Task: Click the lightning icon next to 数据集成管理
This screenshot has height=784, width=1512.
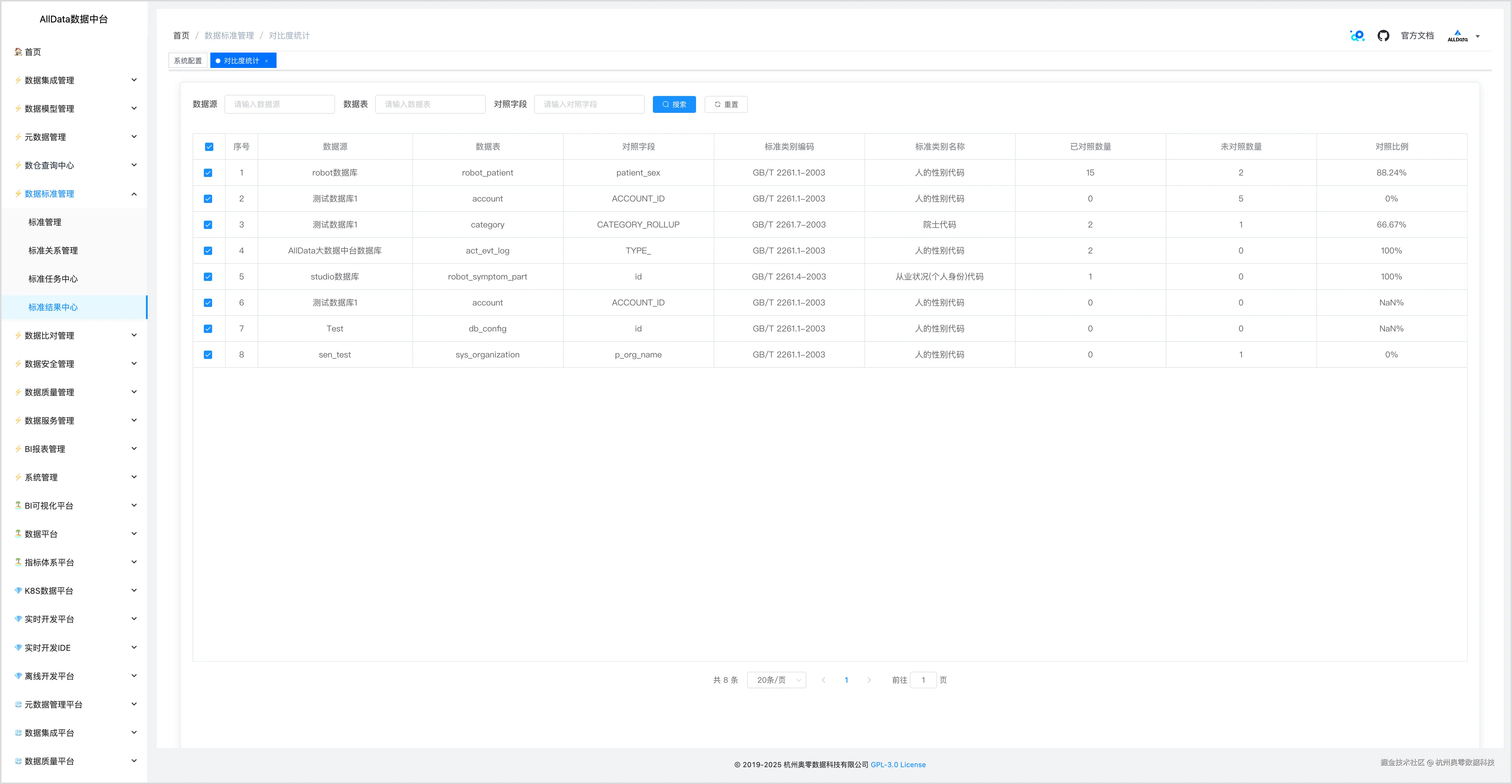Action: pos(18,80)
